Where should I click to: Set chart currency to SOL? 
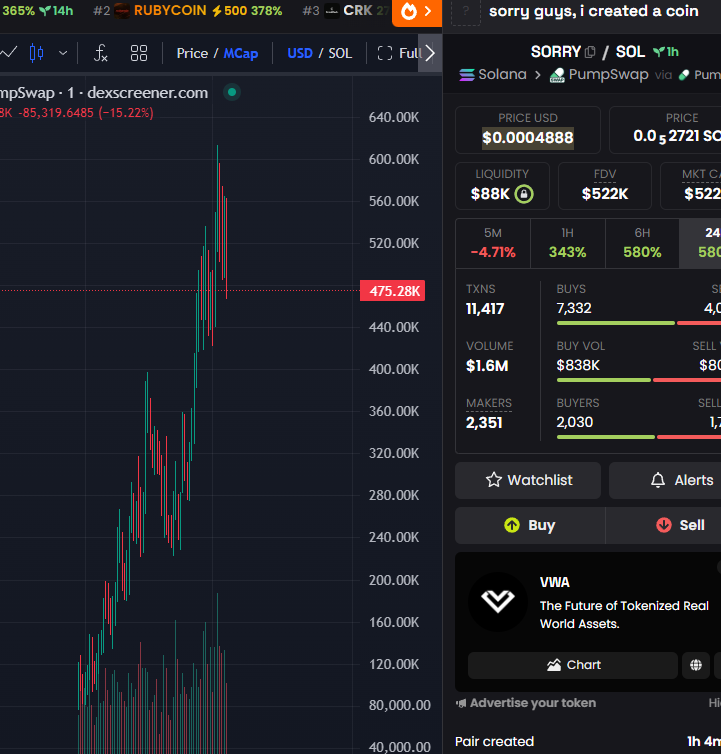(340, 53)
